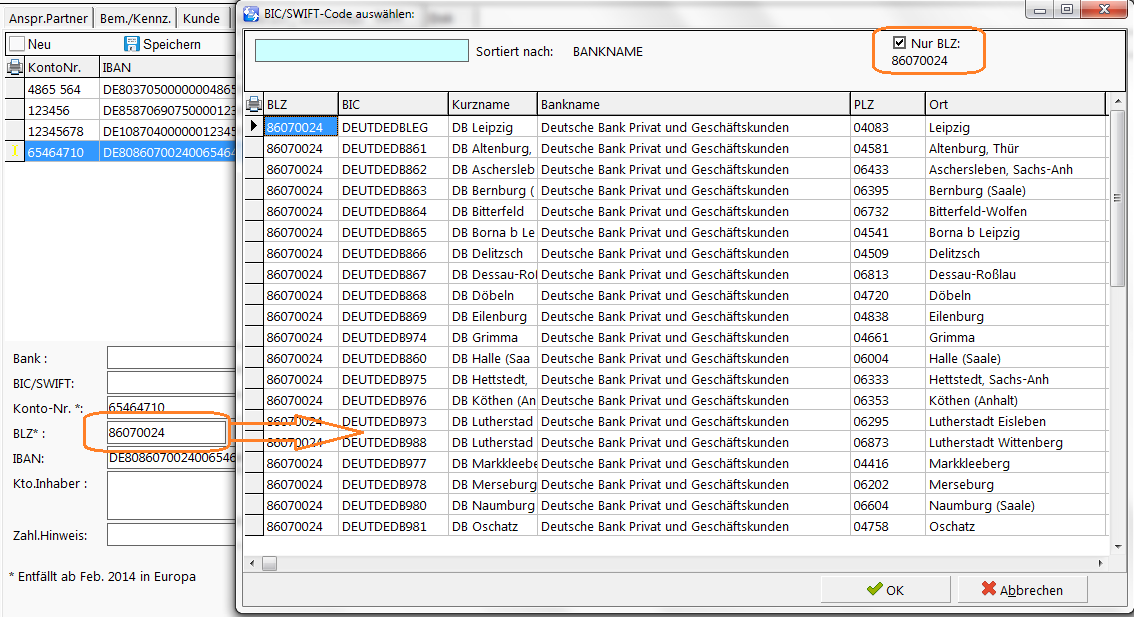Sort by BLZ column header
The width and height of the screenshot is (1134, 617).
(301, 104)
